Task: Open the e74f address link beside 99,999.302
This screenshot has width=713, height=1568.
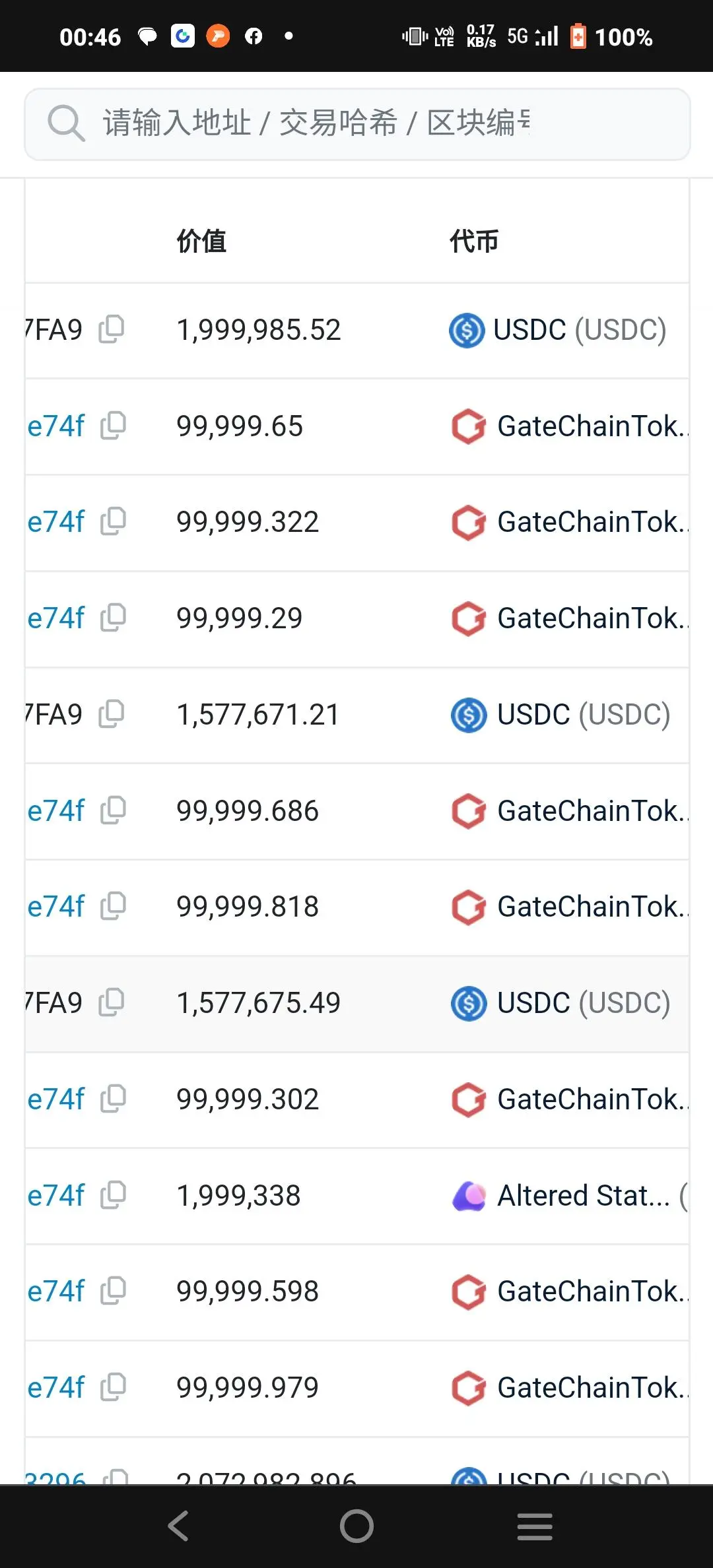Action: (x=56, y=1099)
